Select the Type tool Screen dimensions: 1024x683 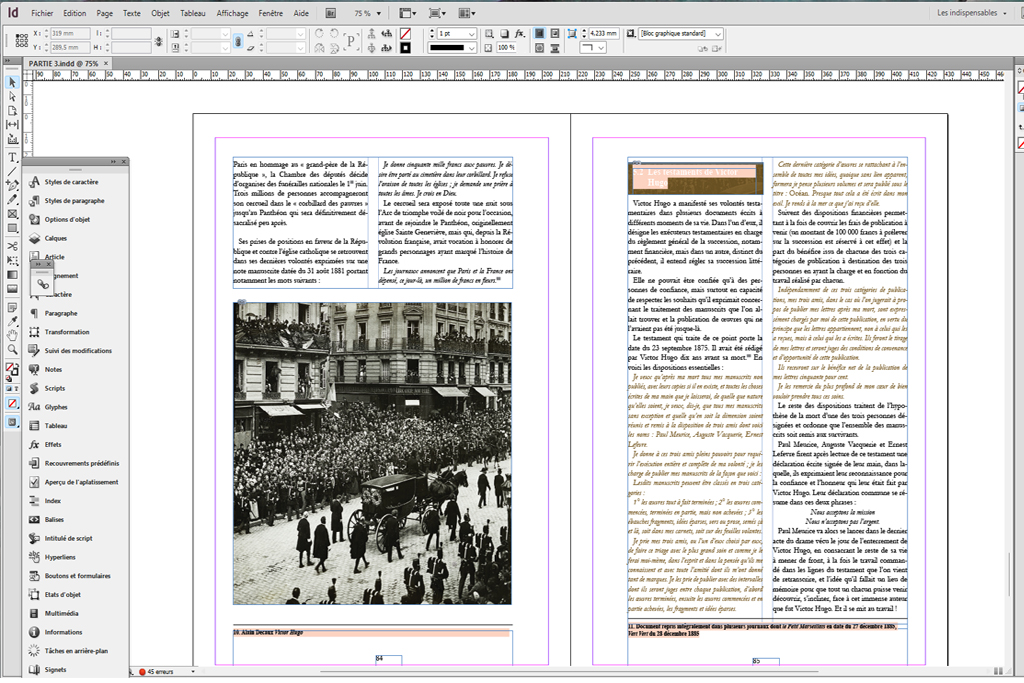click(x=12, y=157)
